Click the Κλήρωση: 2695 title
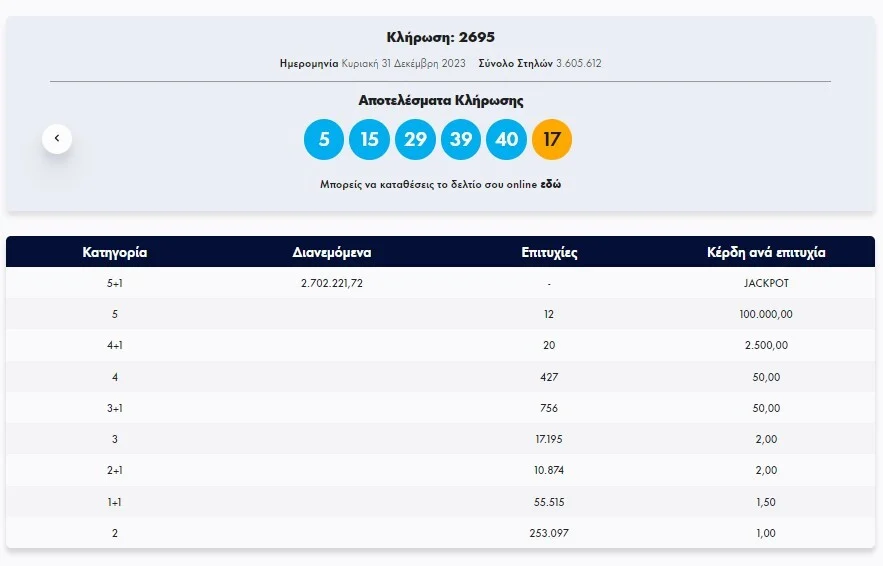The height and width of the screenshot is (566, 883). pyautogui.click(x=440, y=37)
